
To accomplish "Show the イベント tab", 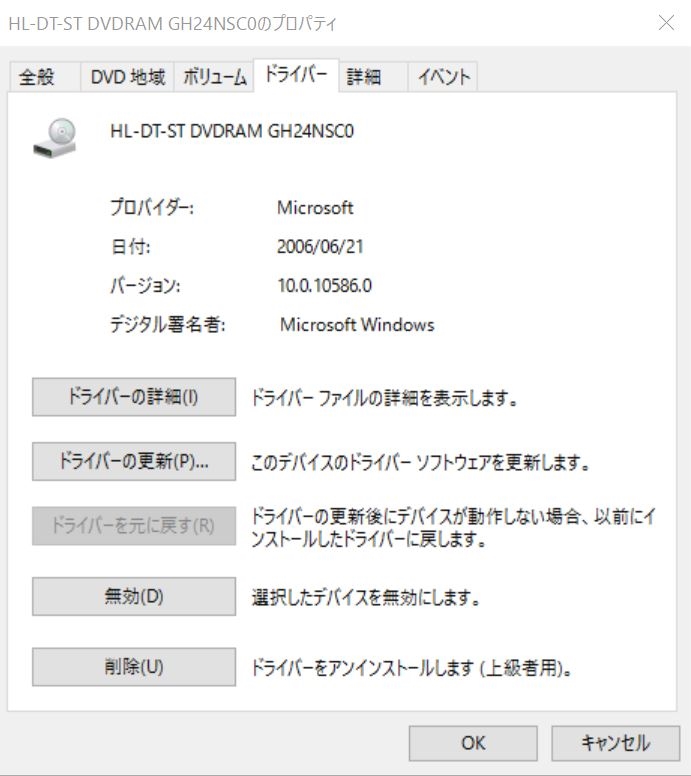I will pos(444,77).
